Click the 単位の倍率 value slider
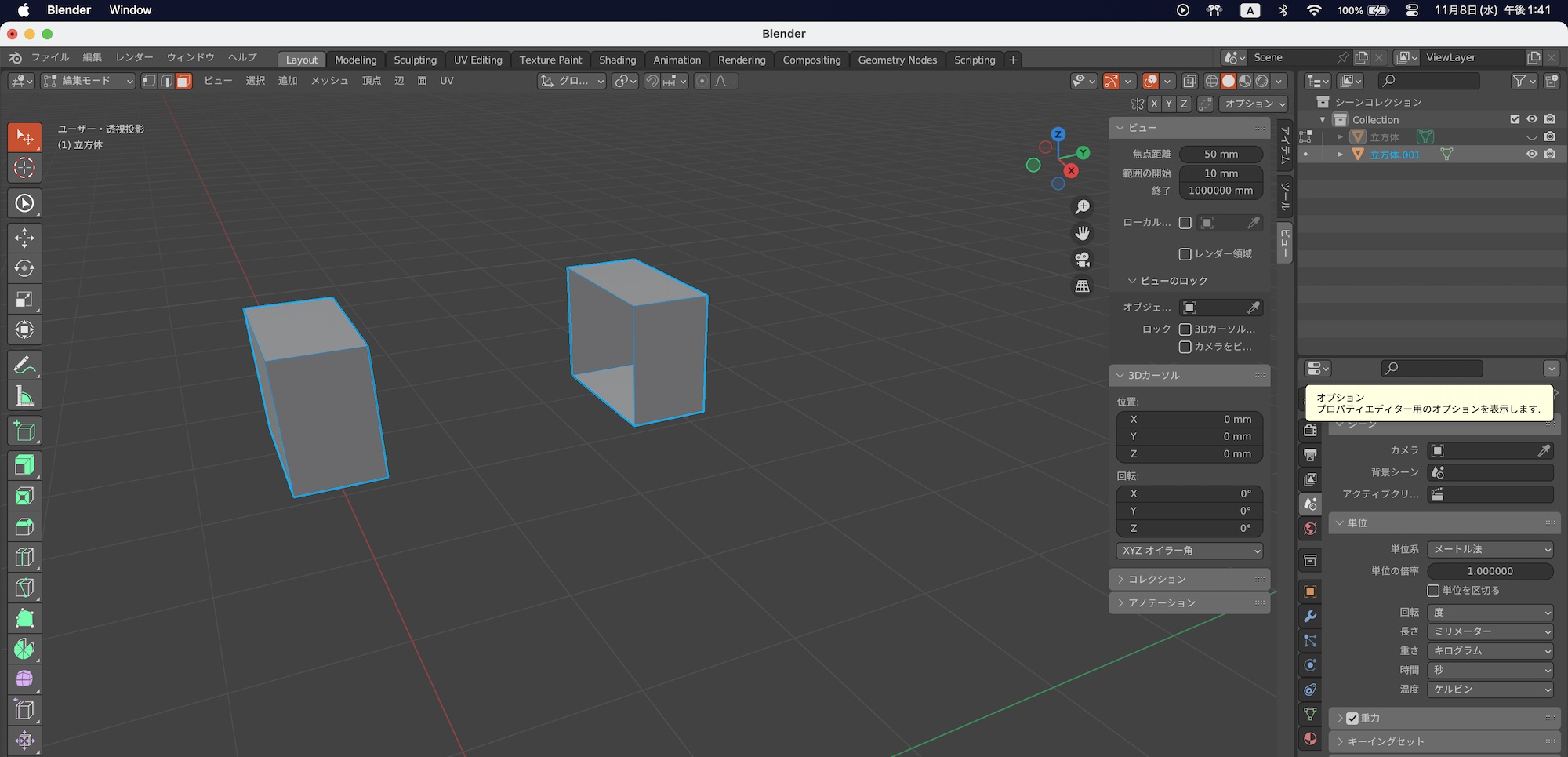Screen dimensions: 1568x757 pyautogui.click(x=1490, y=571)
